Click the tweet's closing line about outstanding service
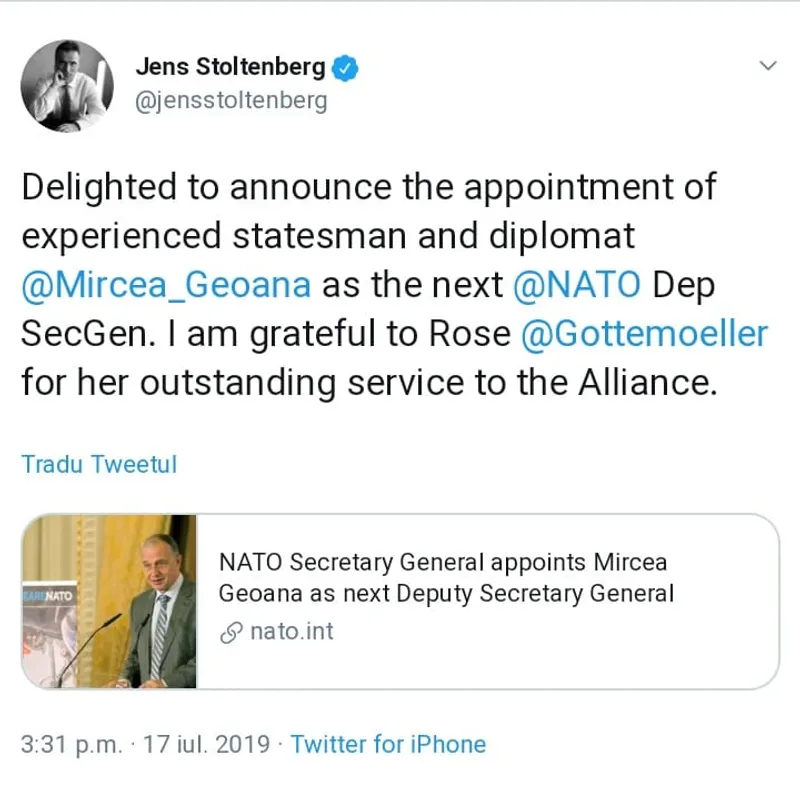Viewport: 800px width, 788px height. 369,383
